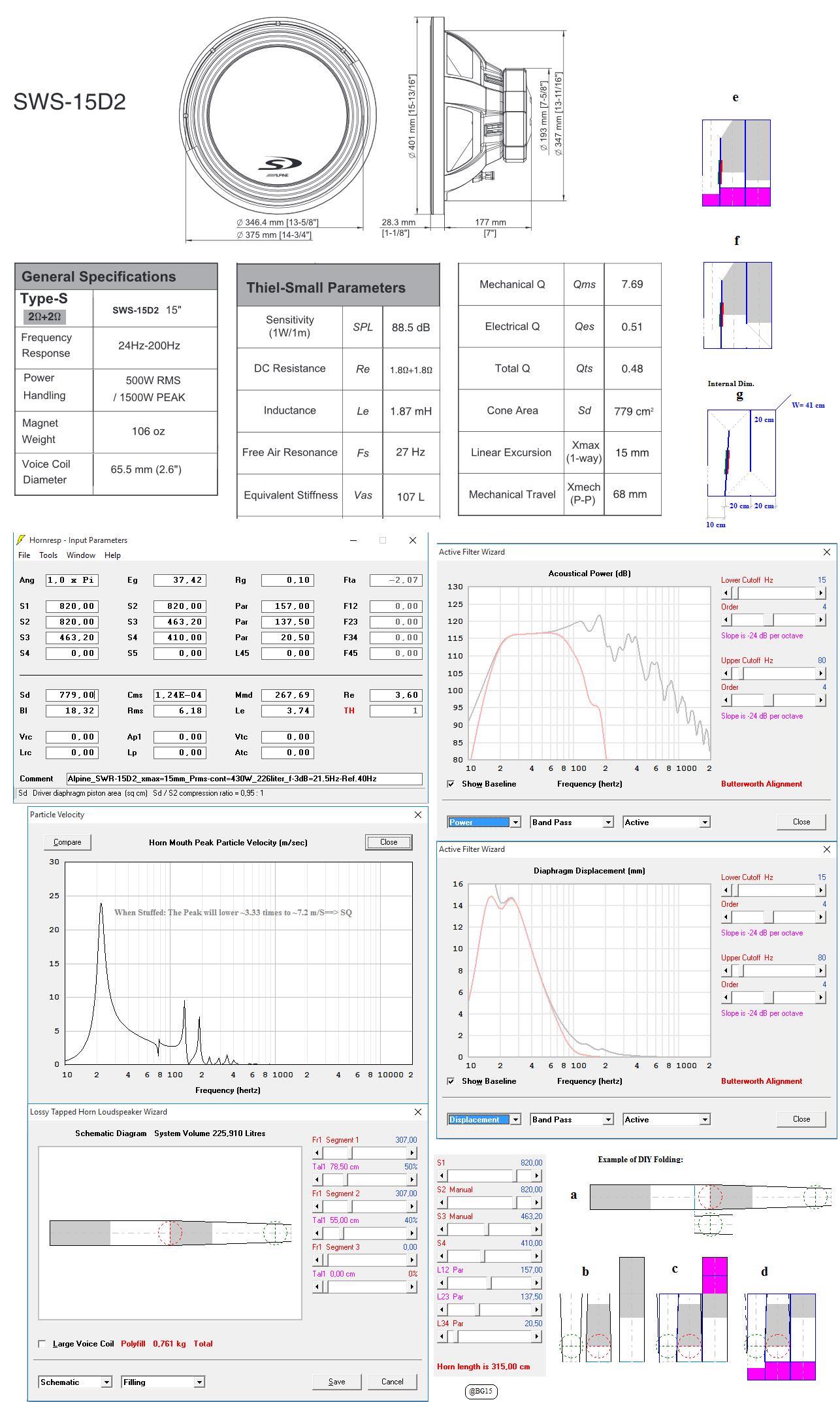Click right arrow of Upper Cutoff slider, Displacement wizard

[821, 971]
